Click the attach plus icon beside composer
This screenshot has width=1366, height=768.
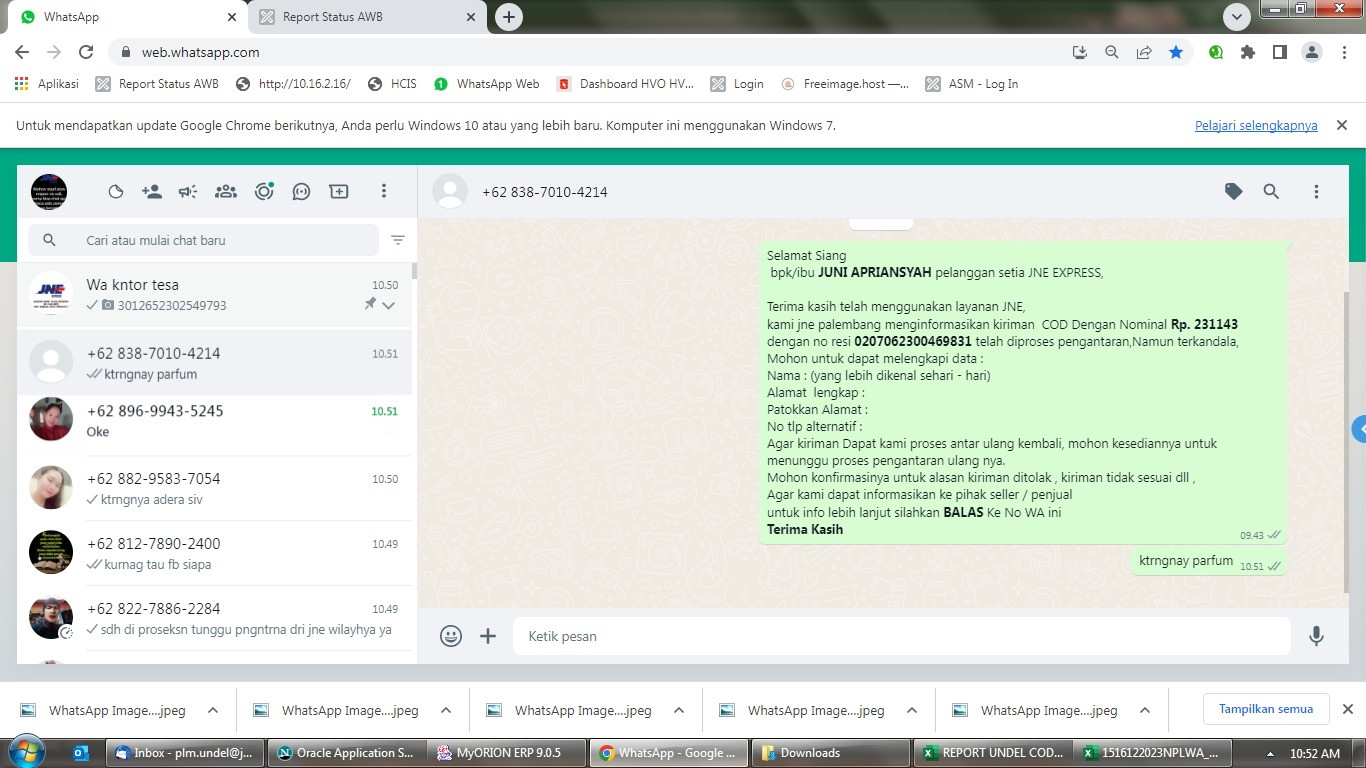488,636
